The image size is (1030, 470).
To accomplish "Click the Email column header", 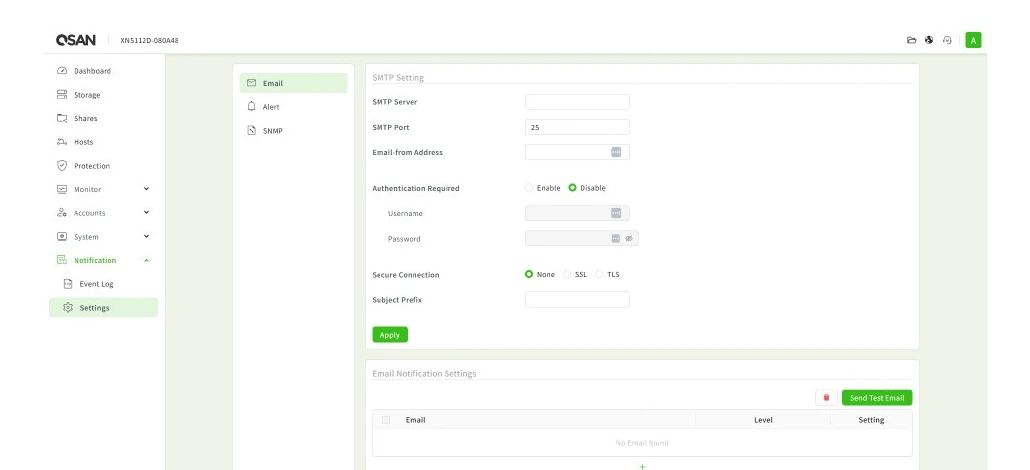I will (x=415, y=420).
